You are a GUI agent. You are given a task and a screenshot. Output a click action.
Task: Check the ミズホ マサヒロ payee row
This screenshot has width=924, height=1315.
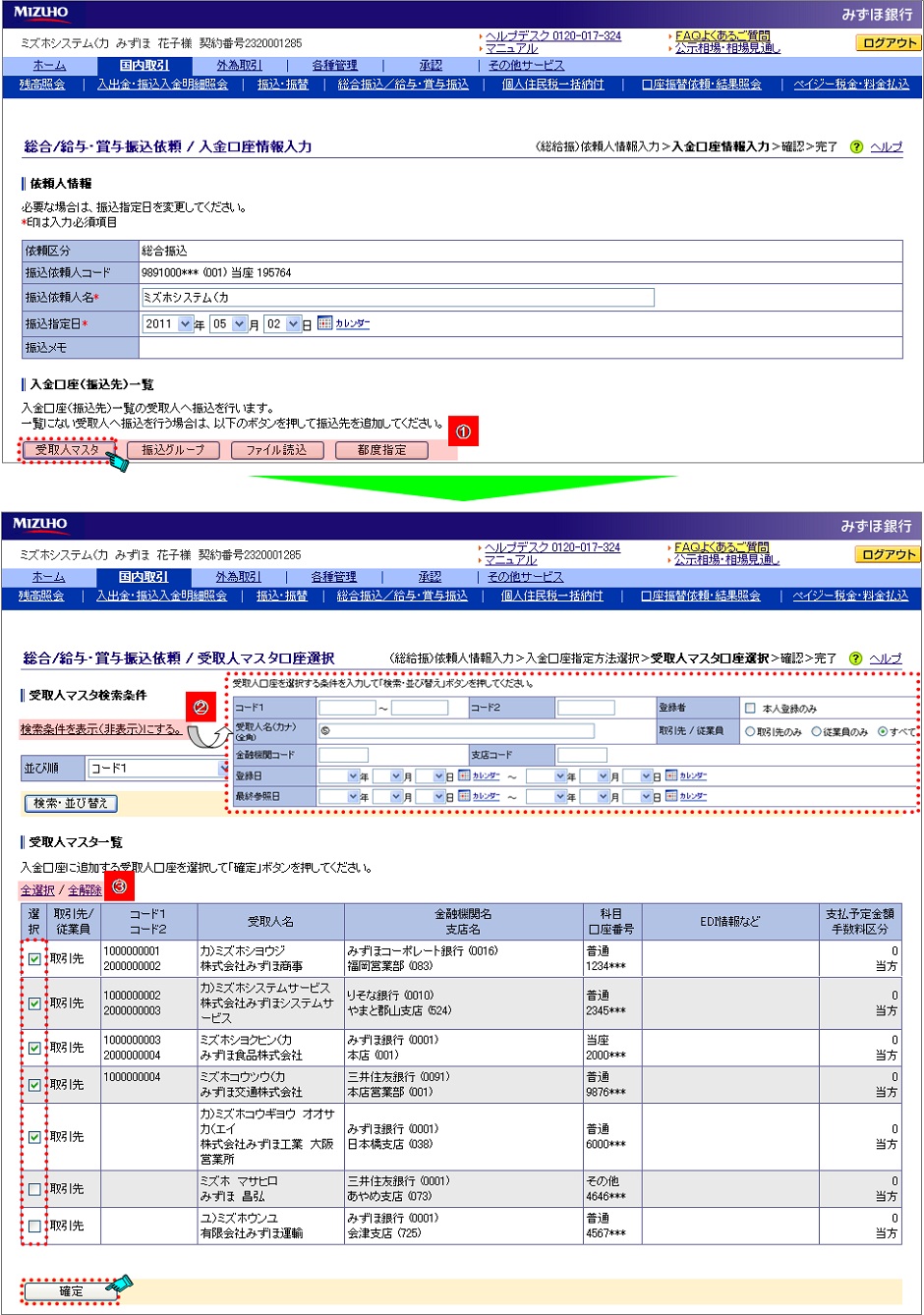pos(34,1189)
